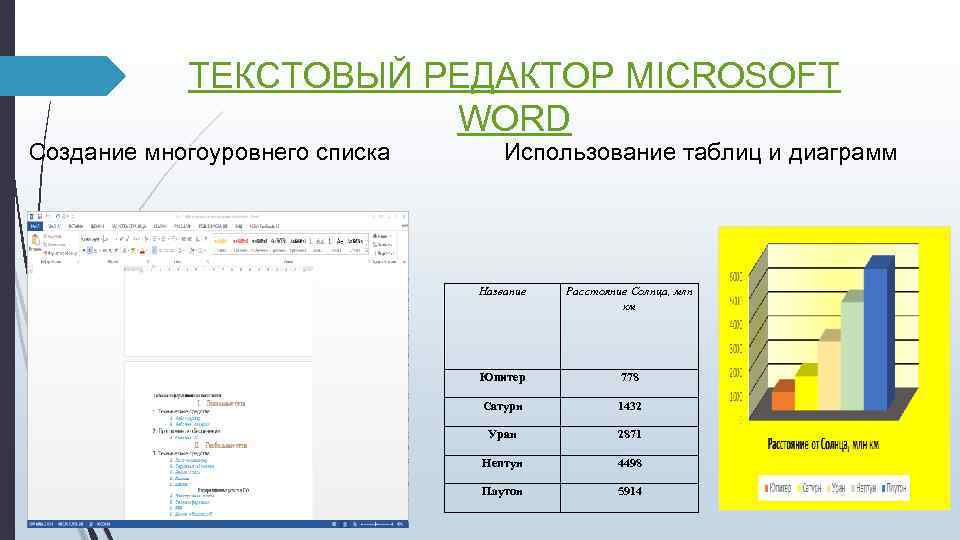This screenshot has width=960, height=540.
Task: Click the table cell with value 4498
Action: tap(629, 470)
